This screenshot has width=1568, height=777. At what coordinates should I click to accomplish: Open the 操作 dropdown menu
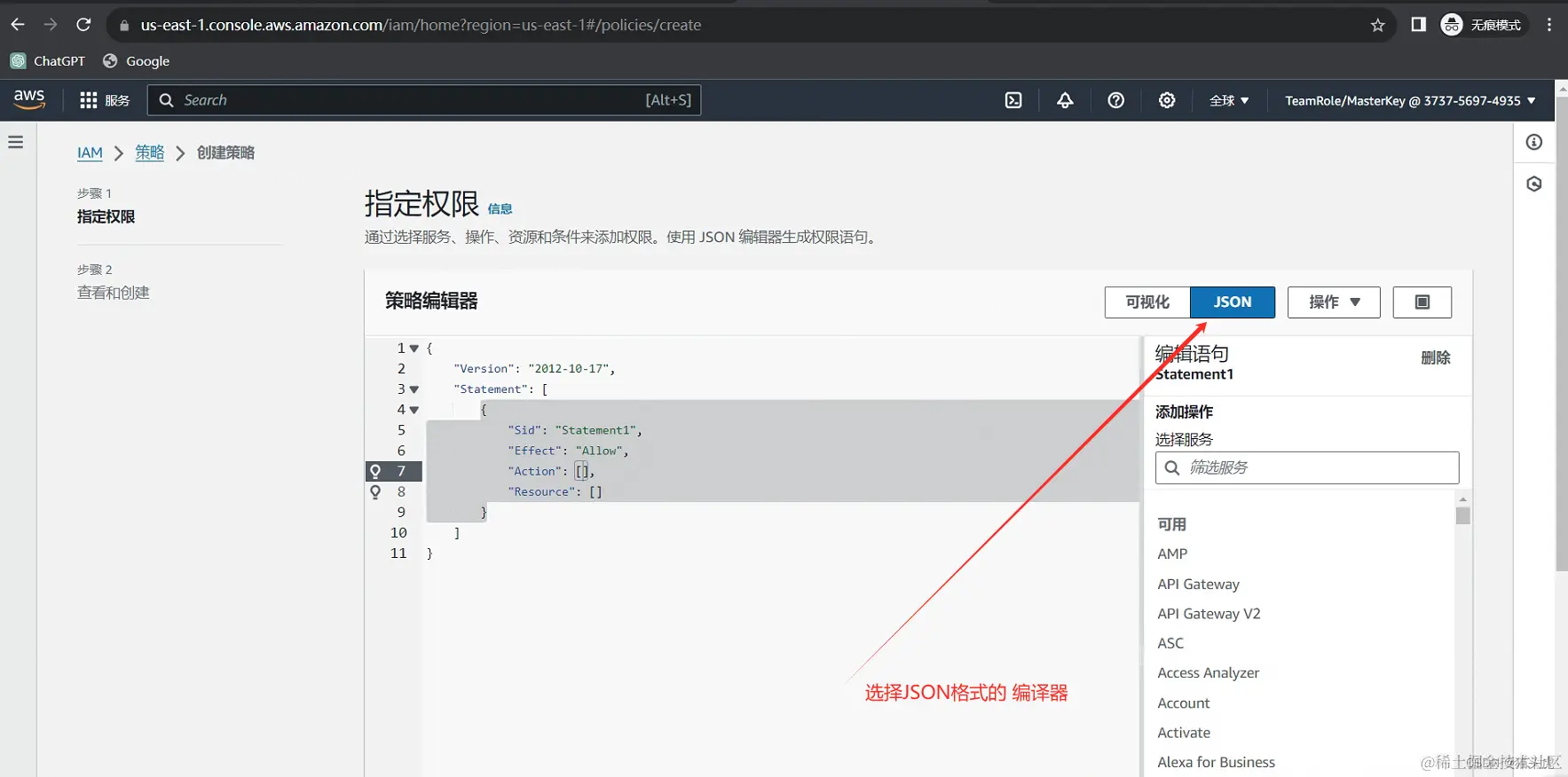tap(1334, 302)
